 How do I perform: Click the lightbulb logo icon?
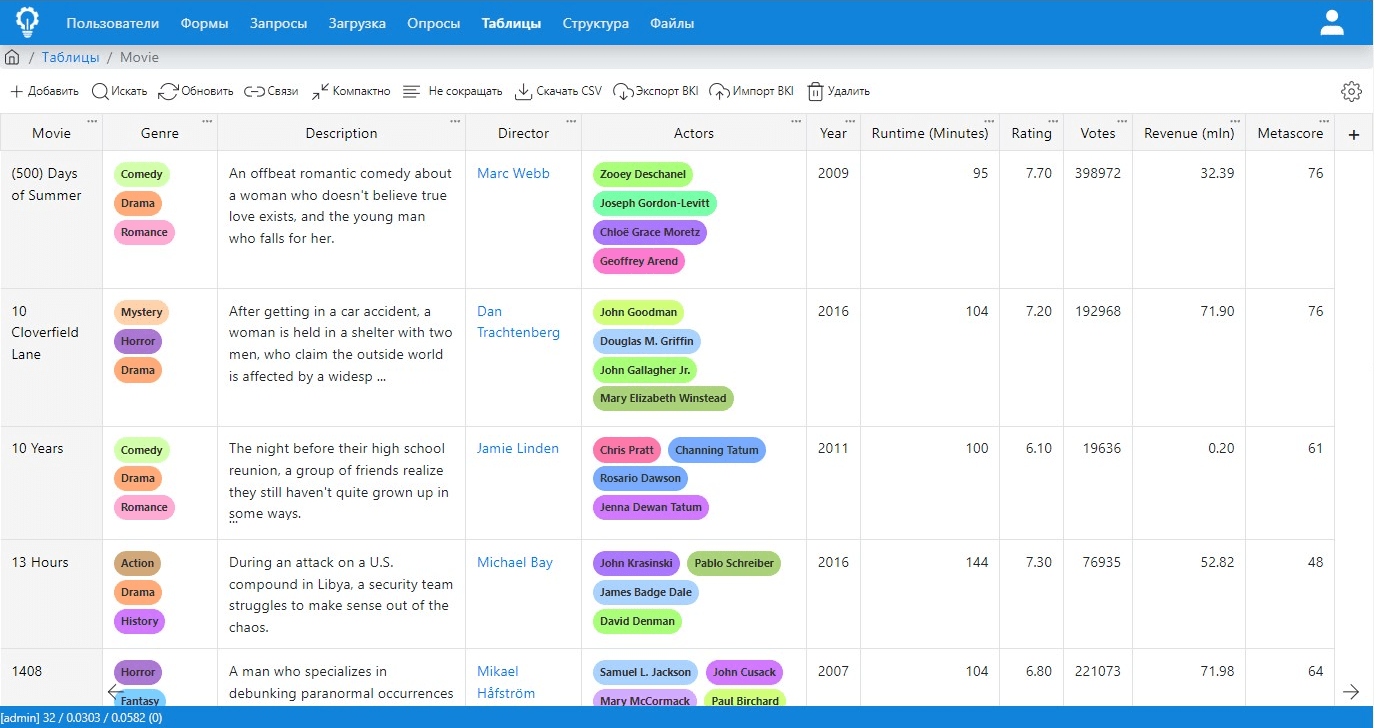[27, 22]
